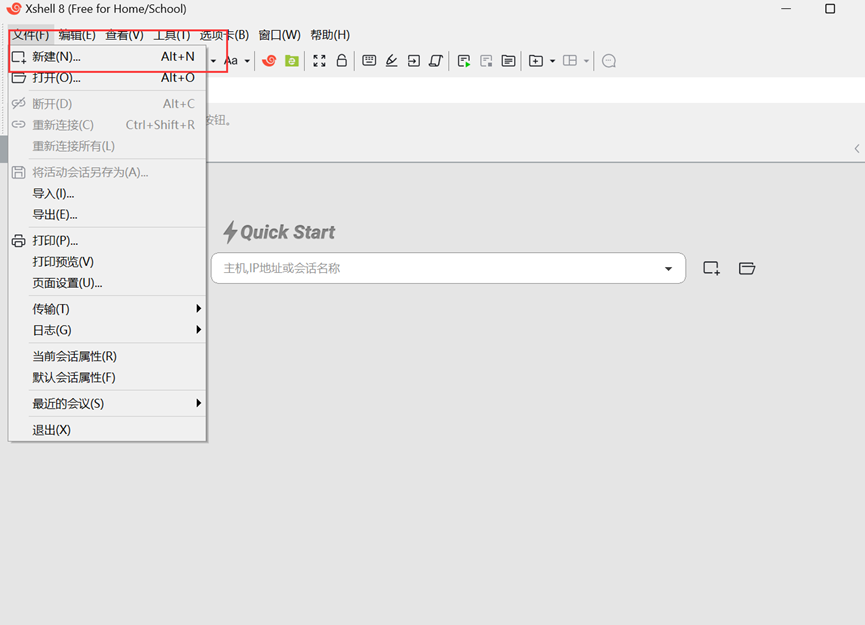Open the 编辑(E) menu bar item
Screen dimensions: 865x625
coord(77,35)
